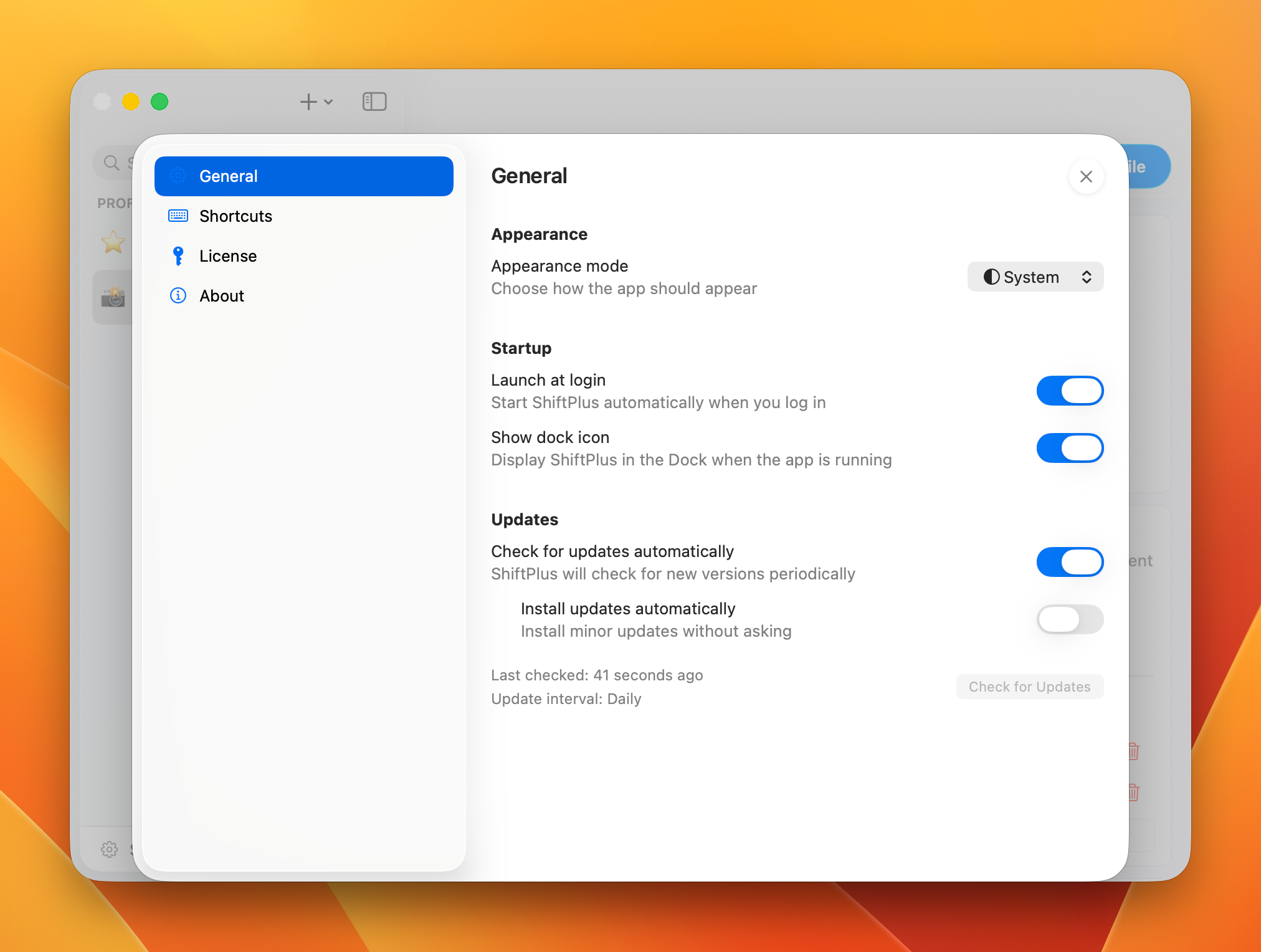Viewport: 1261px width, 952px height.
Task: Click the camera profile icon in sidebar
Action: pos(113,298)
